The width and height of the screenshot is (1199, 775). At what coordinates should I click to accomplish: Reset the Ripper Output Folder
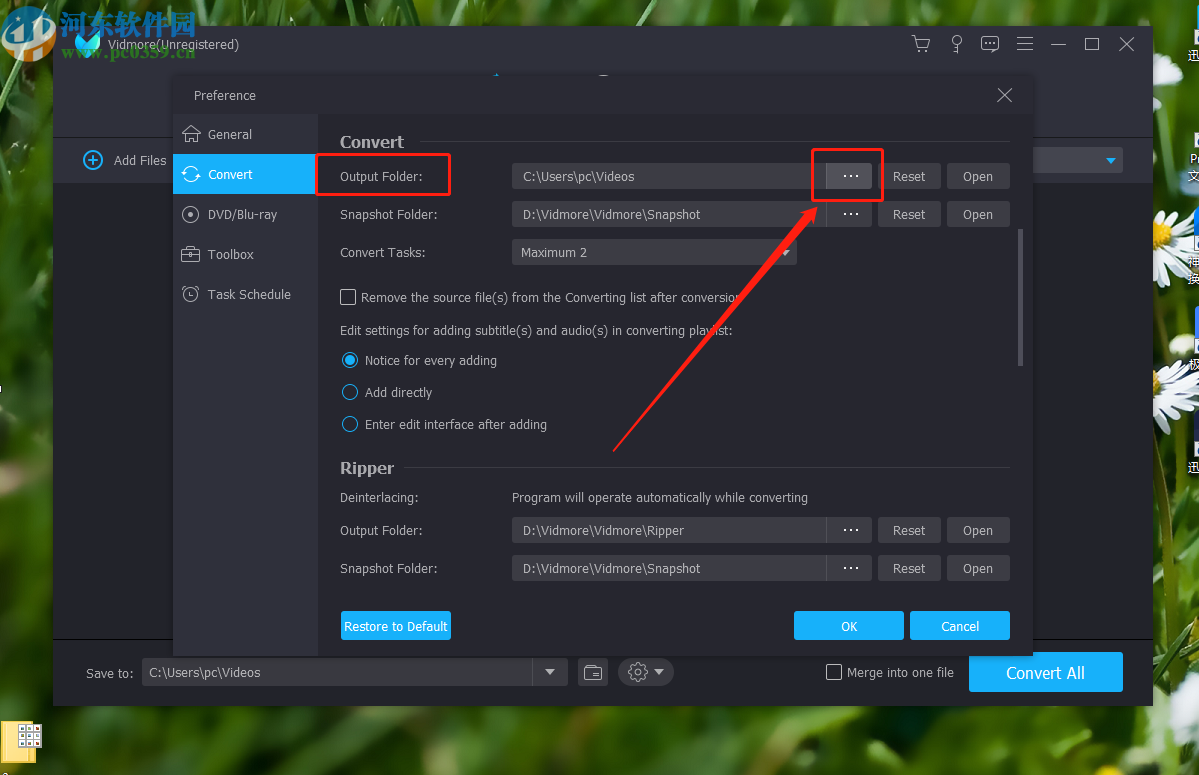[909, 530]
